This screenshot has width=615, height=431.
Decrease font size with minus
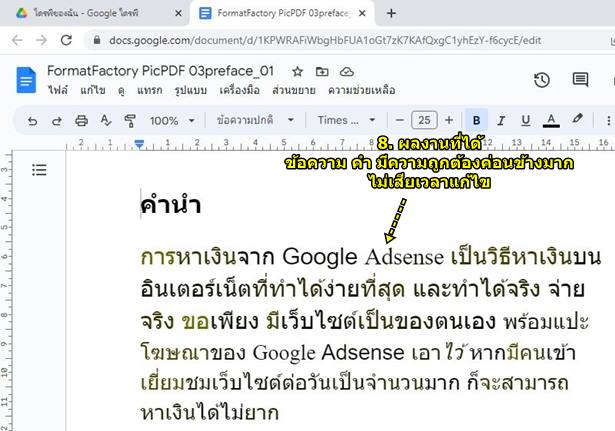tap(400, 120)
